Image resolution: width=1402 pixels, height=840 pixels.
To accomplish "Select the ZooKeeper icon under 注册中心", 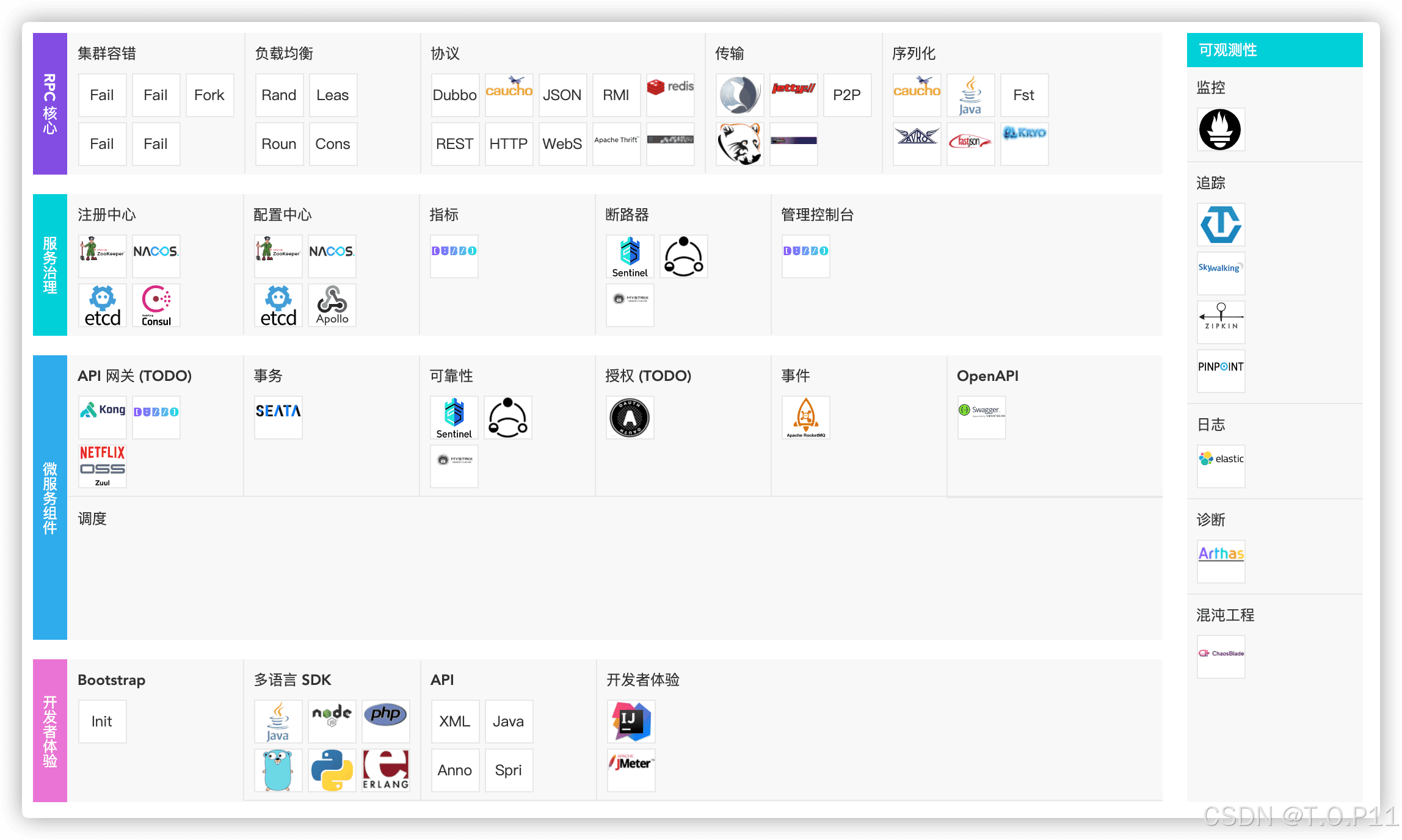I will click(102, 256).
